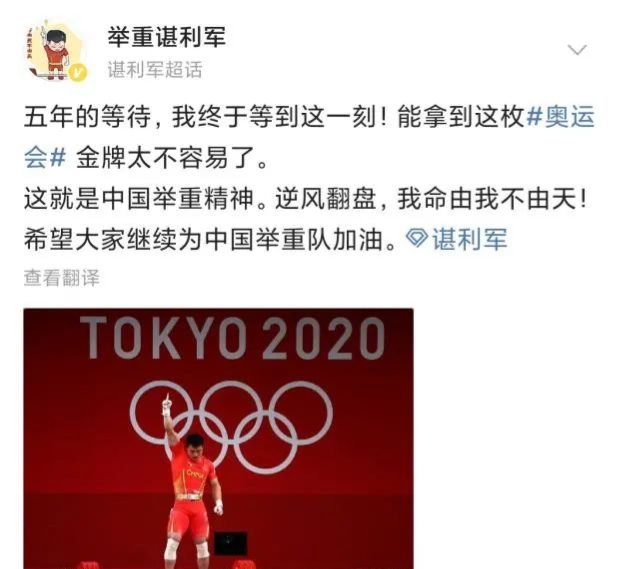Click the 会# hashtag continuation on the second line

pos(45,158)
